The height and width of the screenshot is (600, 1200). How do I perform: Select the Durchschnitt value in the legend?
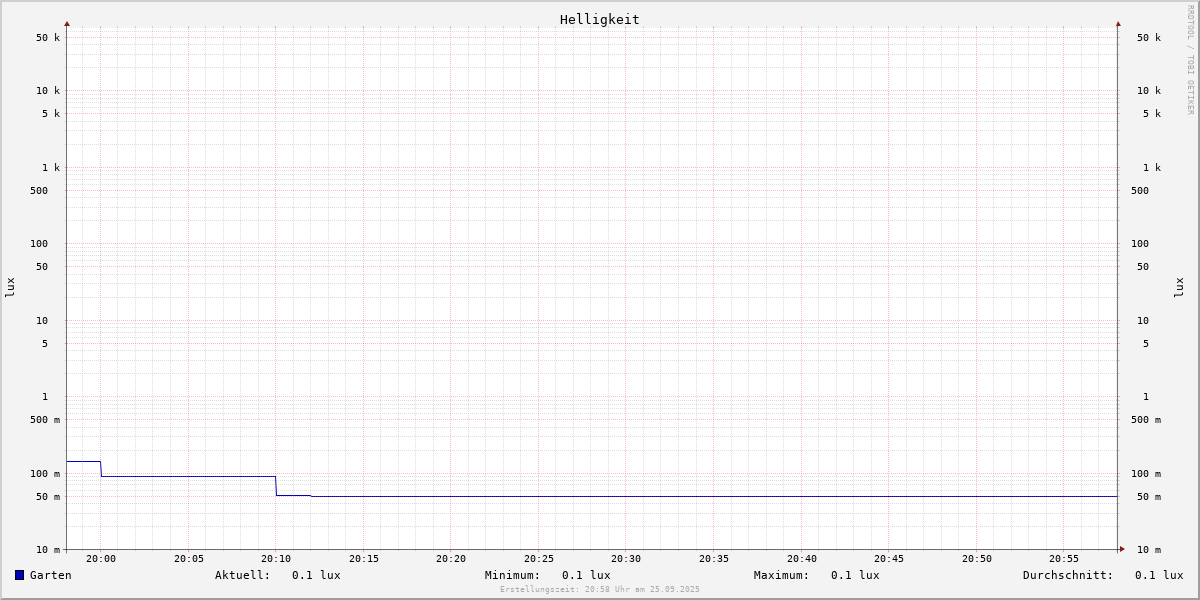(1158, 575)
